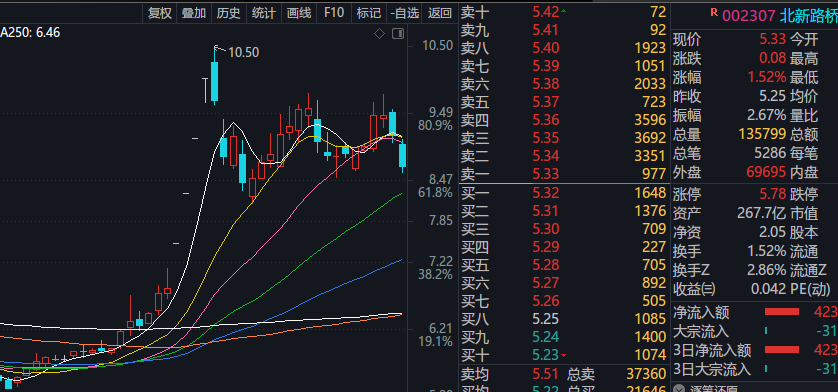Open the F10 company info
The height and width of the screenshot is (392, 838).
tap(334, 13)
